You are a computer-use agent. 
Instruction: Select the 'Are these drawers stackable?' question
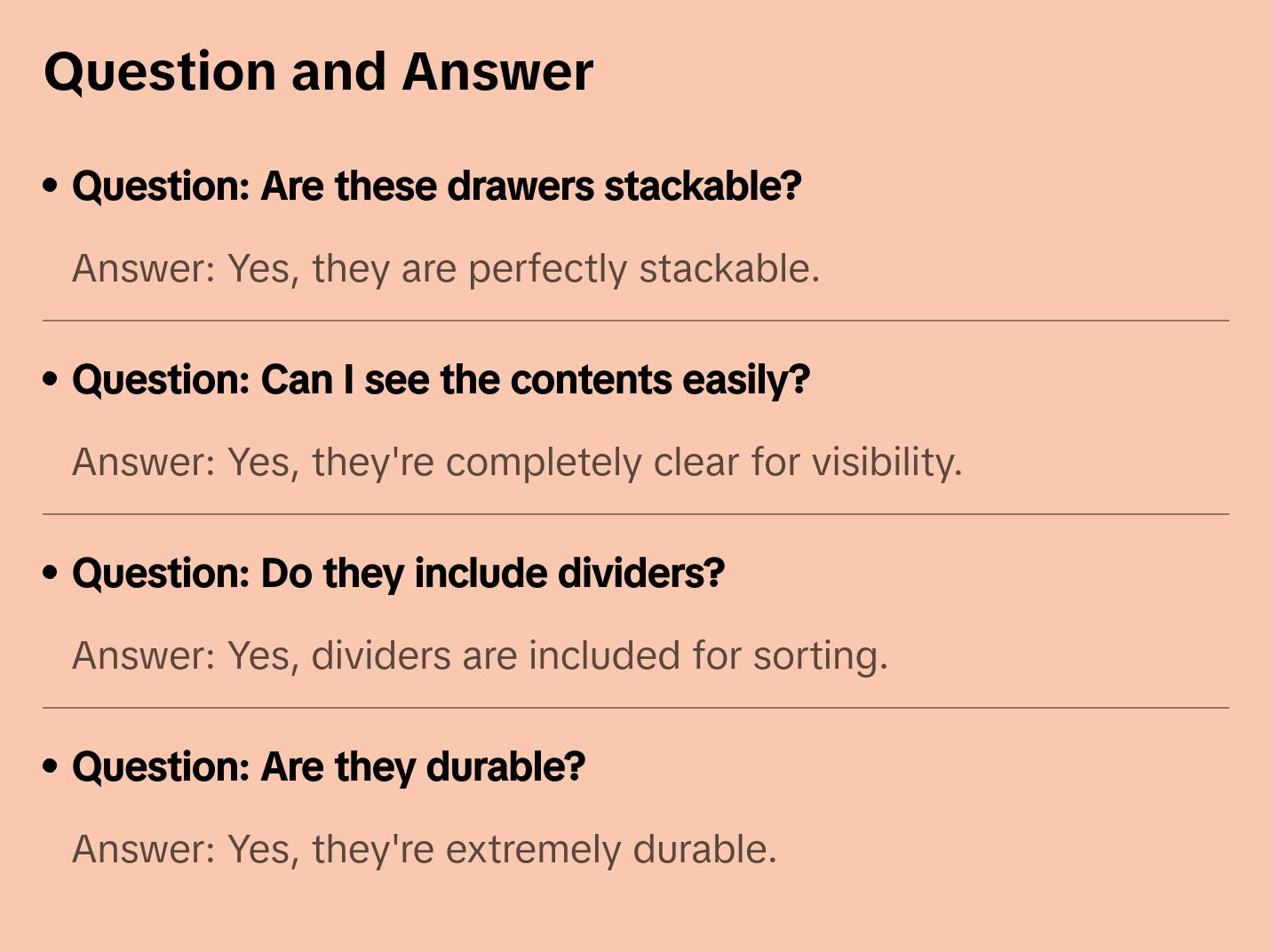coord(436,186)
